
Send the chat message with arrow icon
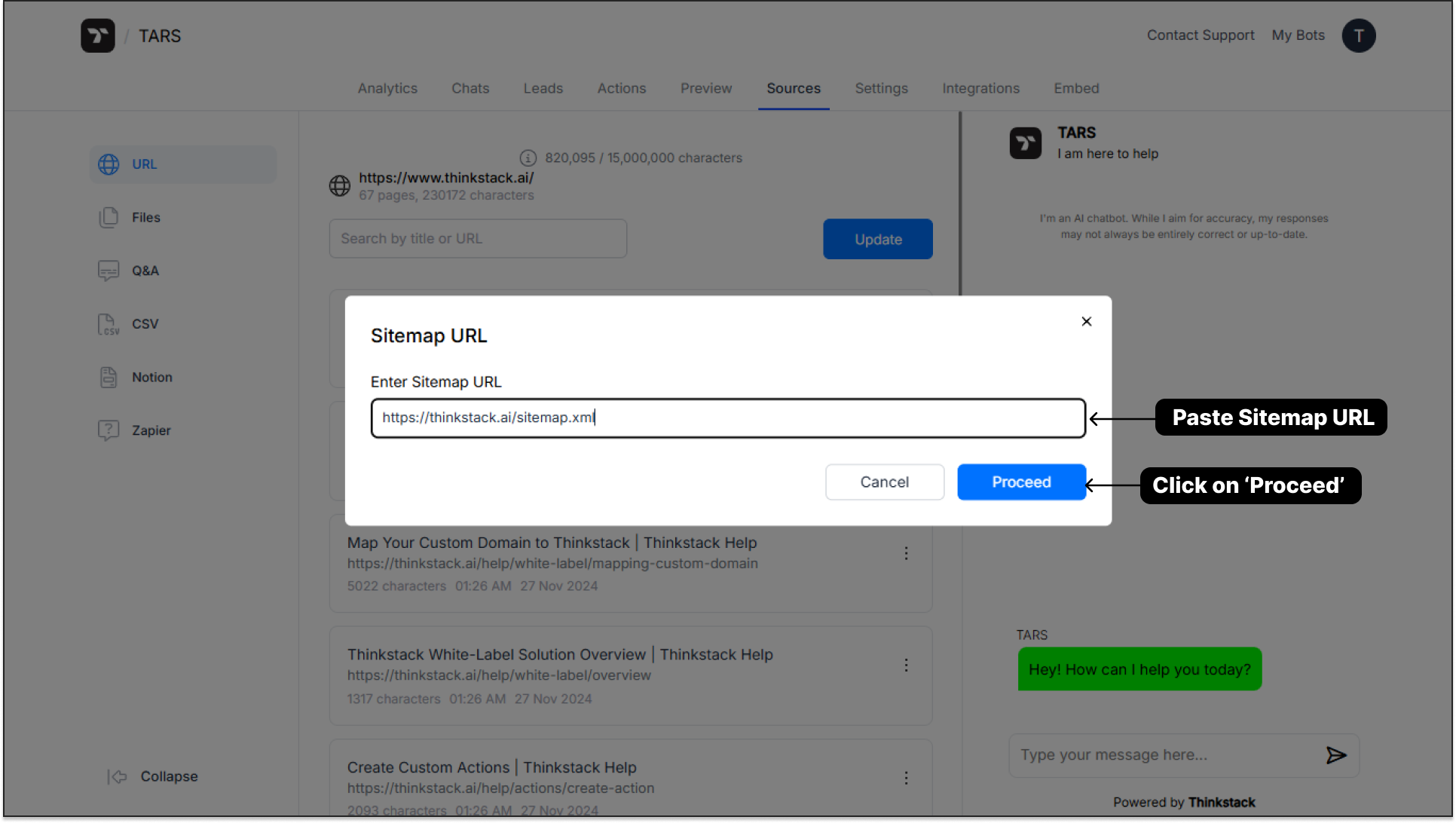[1335, 755]
